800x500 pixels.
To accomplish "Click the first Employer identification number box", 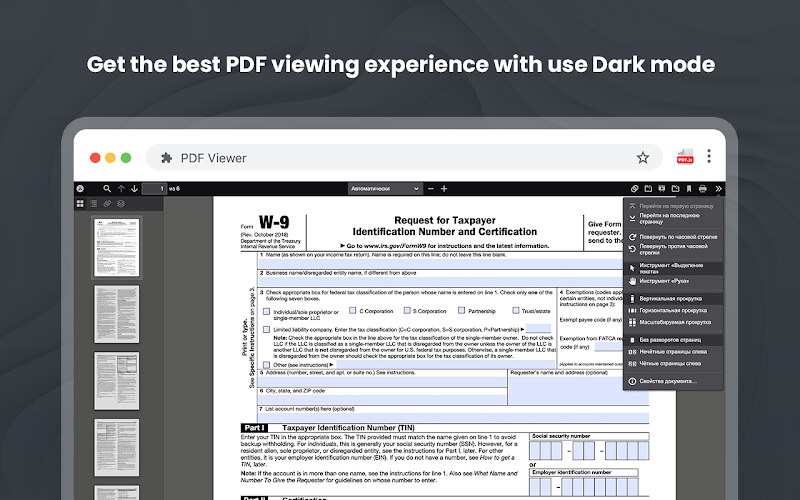I will (x=535, y=487).
